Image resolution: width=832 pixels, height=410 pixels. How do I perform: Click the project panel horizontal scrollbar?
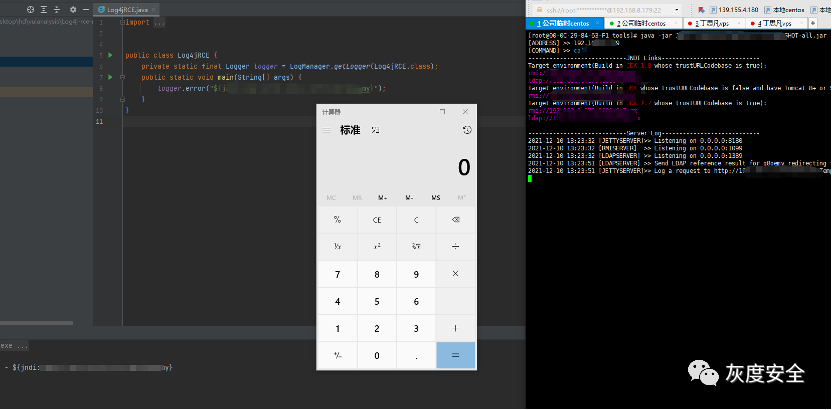(36, 322)
